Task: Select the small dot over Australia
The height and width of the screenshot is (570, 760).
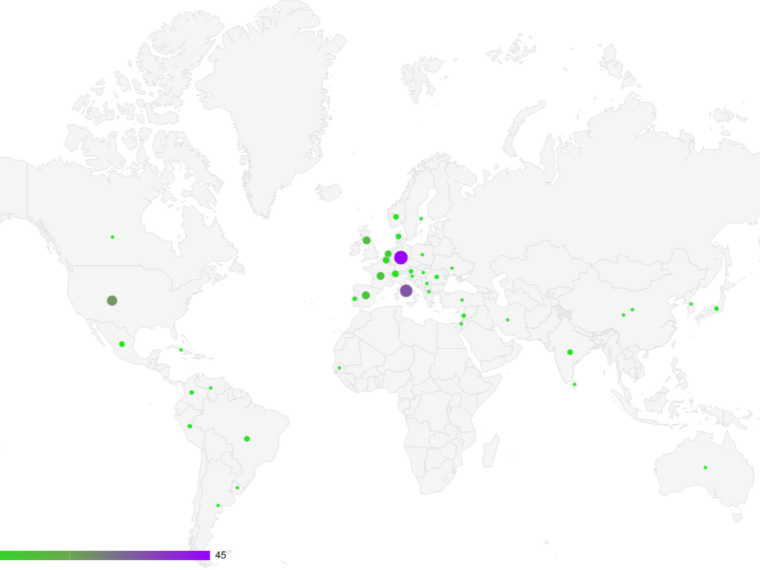Action: coord(705,468)
